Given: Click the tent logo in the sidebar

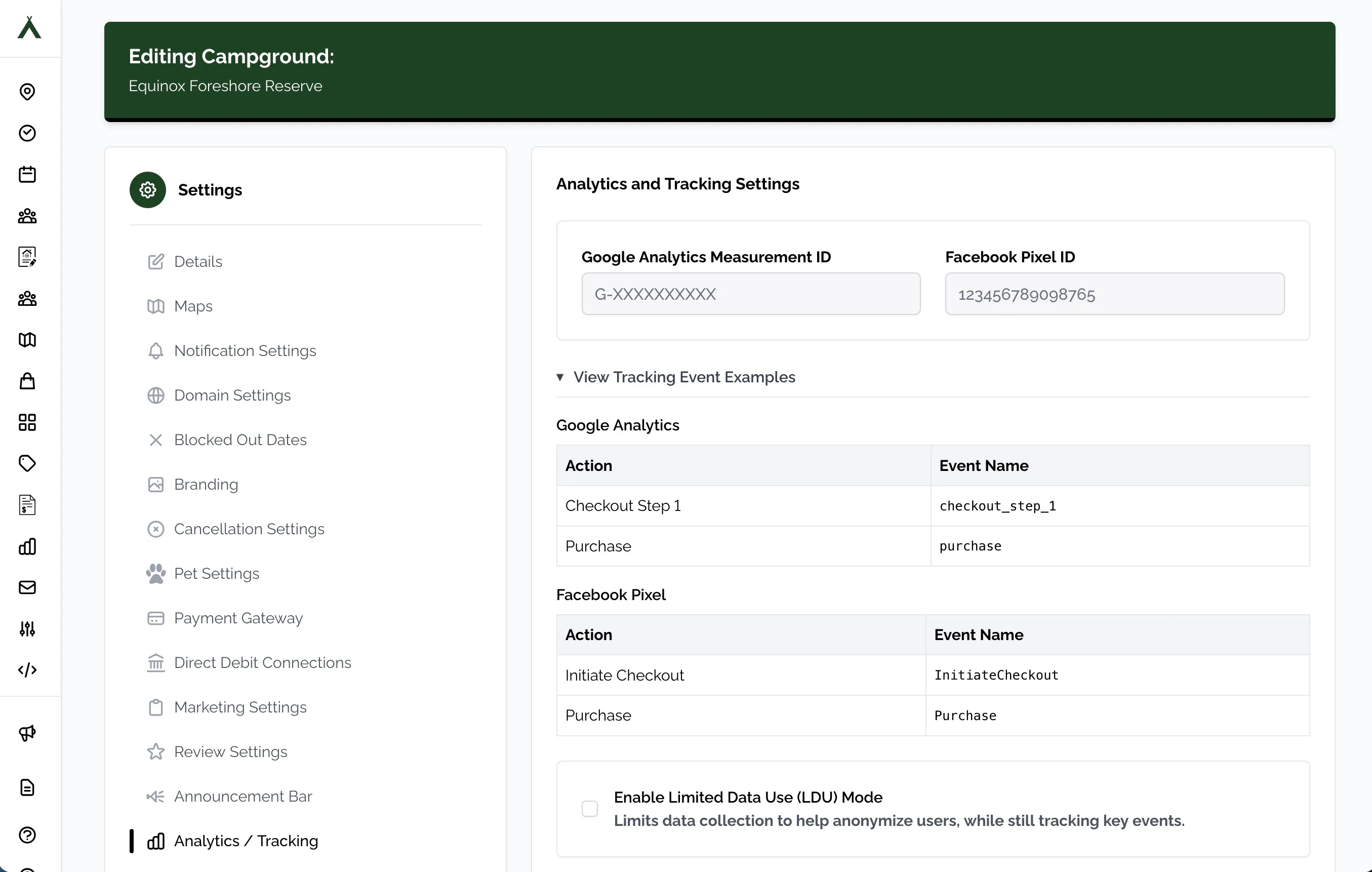Looking at the screenshot, I should pos(29,27).
